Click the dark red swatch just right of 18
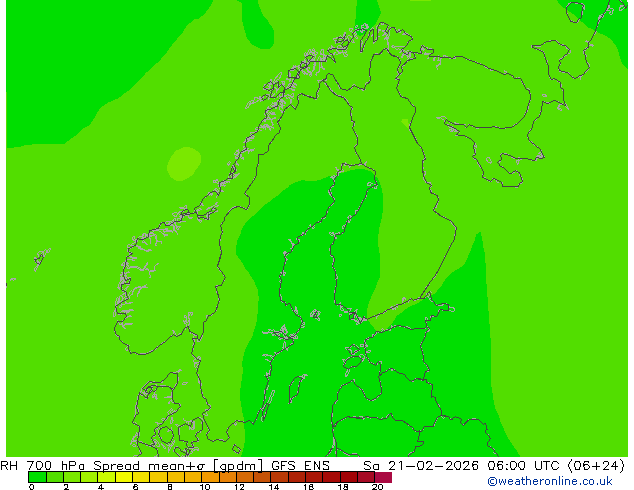The height and width of the screenshot is (490, 634). (349, 477)
